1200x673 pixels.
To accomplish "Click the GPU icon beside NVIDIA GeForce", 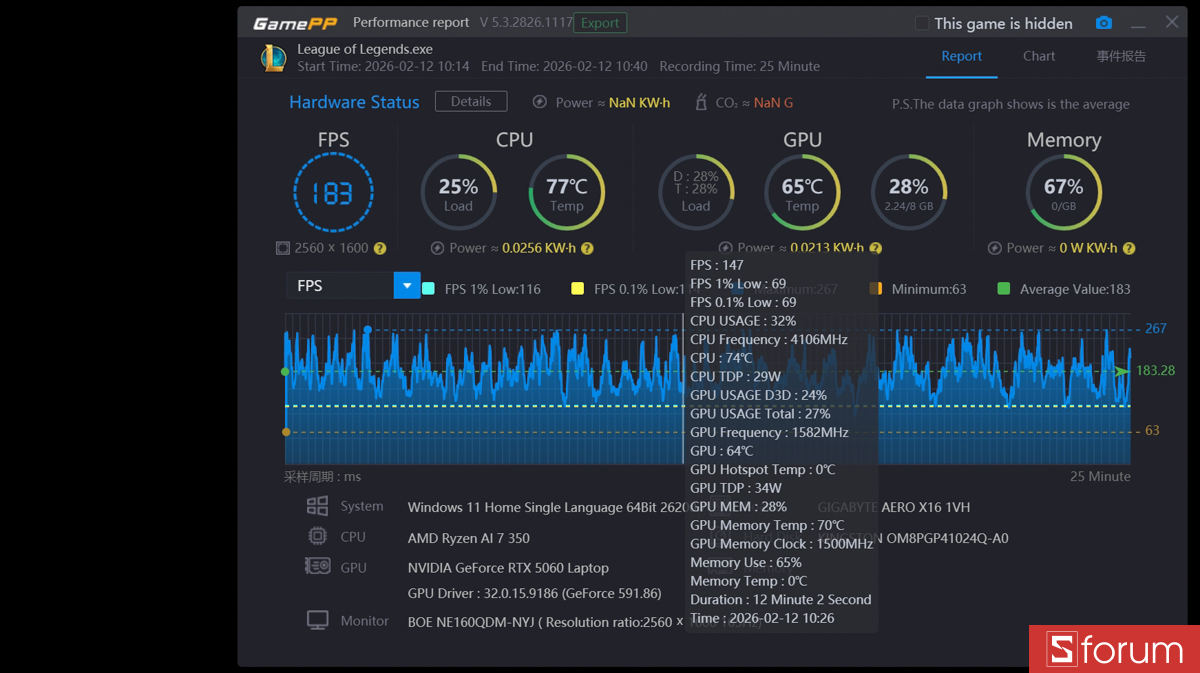I will tap(318, 567).
